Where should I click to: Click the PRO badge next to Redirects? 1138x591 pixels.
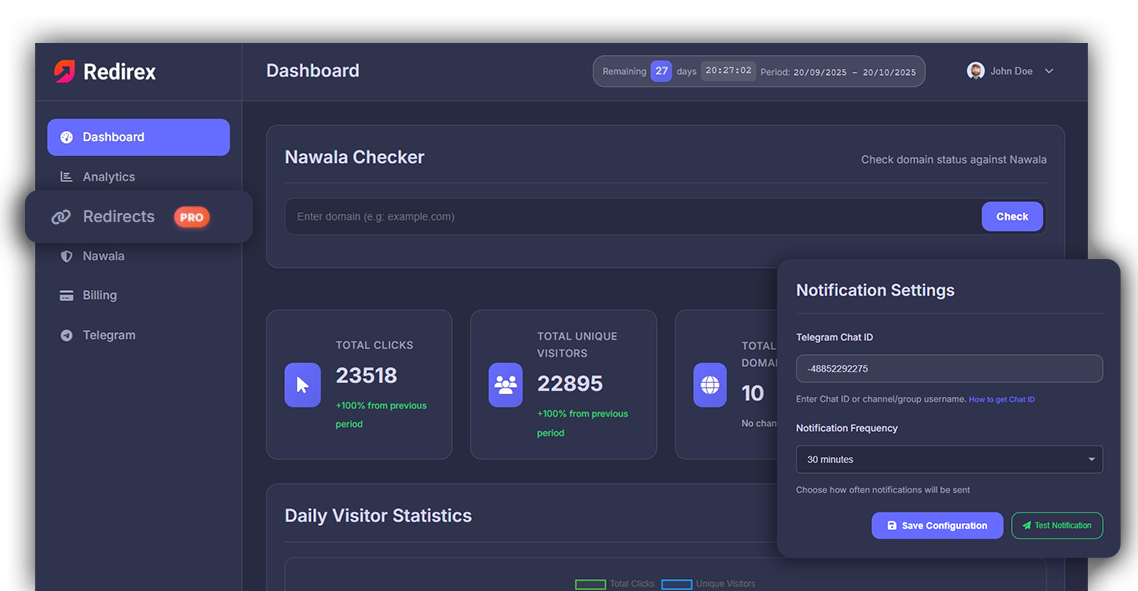(191, 216)
